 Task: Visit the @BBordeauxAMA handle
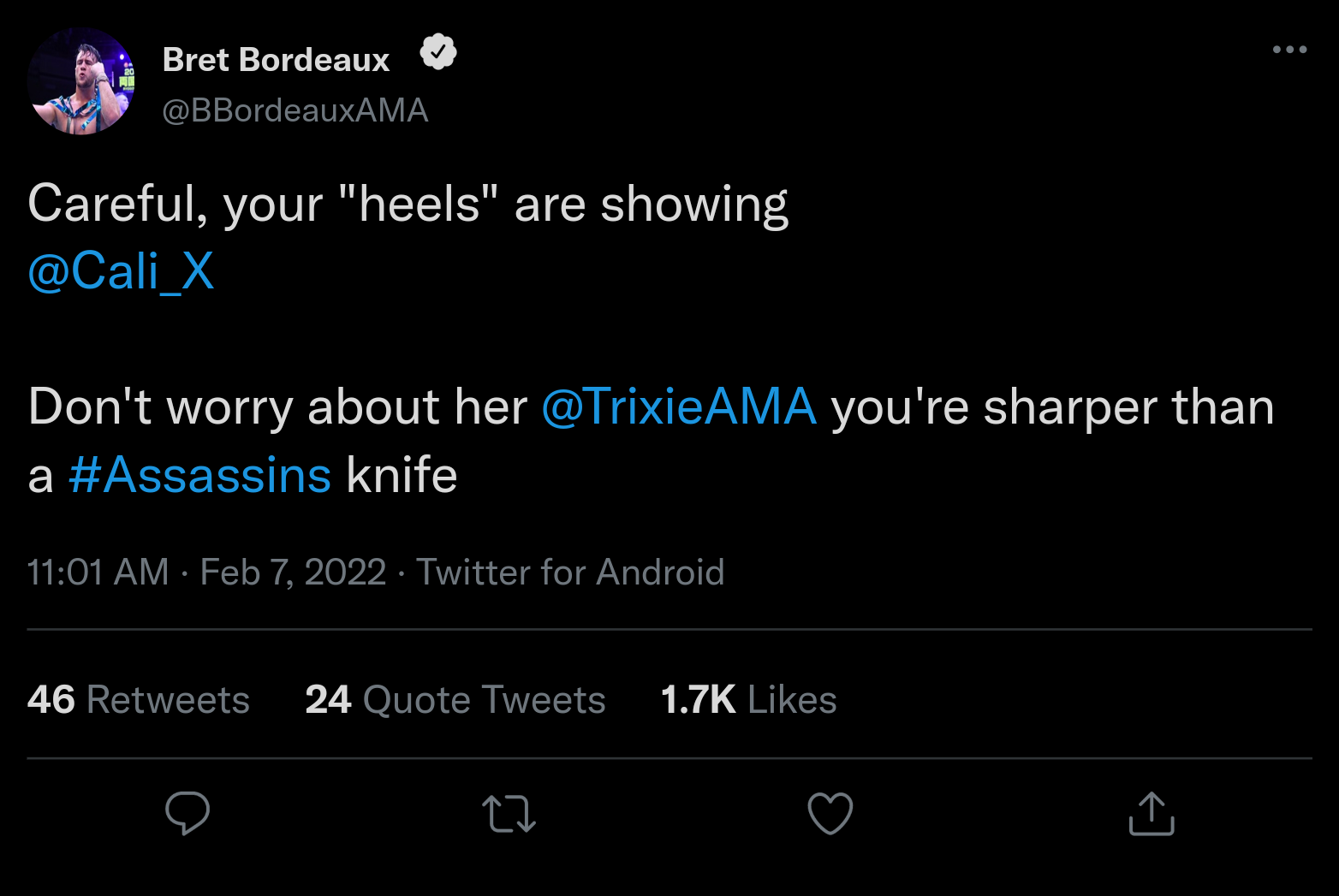(295, 110)
